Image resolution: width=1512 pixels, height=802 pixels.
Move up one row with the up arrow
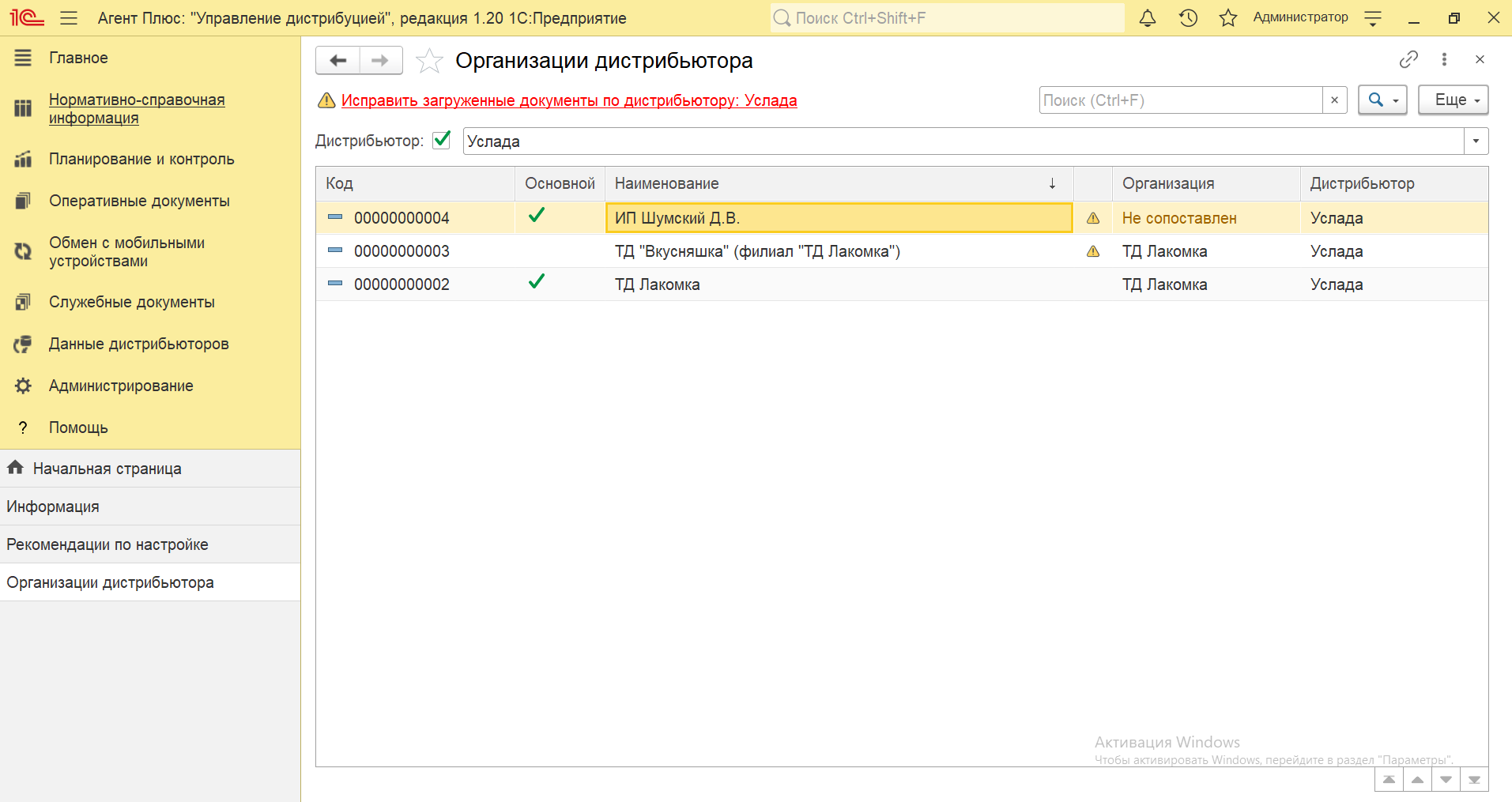point(1417,780)
